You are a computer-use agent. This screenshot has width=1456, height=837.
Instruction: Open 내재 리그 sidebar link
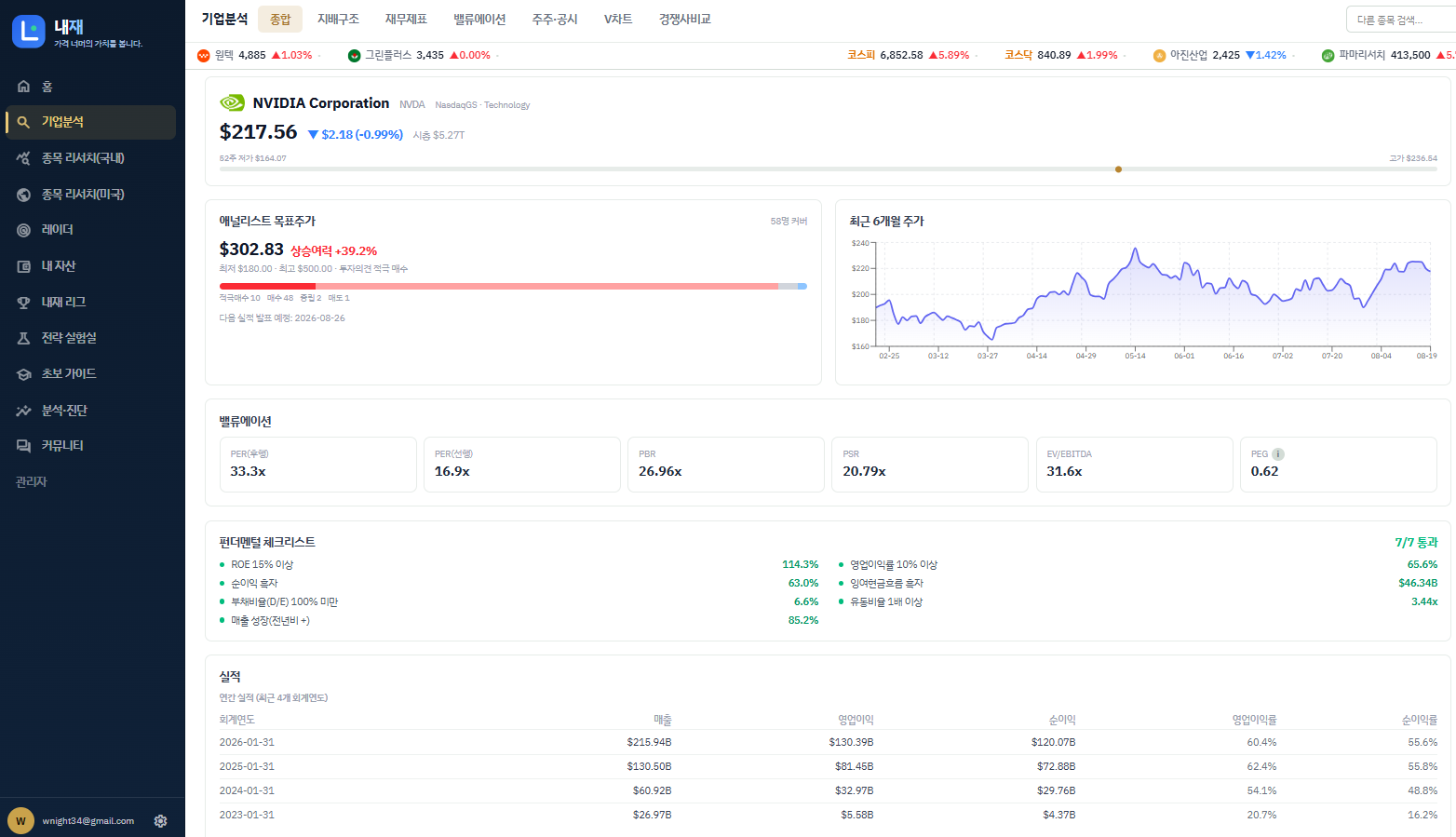90,303
